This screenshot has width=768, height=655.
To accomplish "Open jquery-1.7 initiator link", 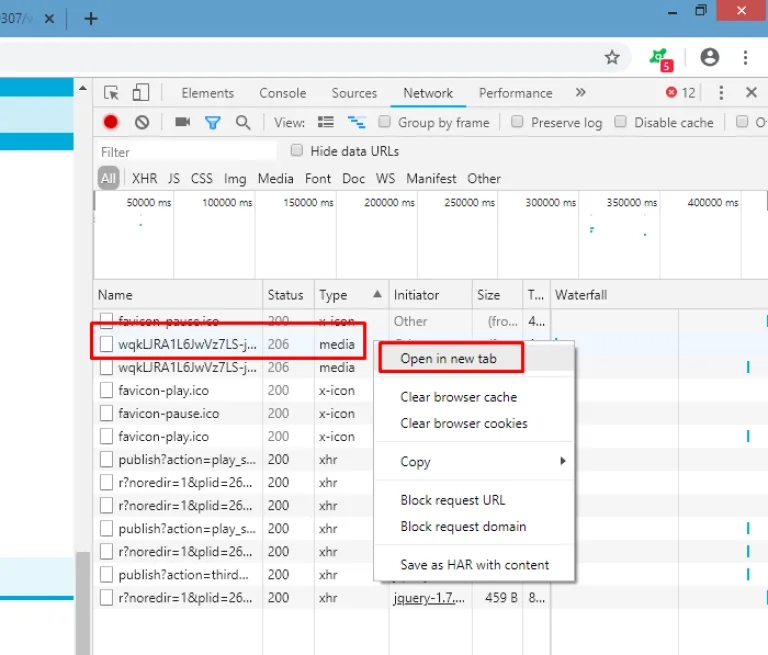I will click(x=429, y=598).
